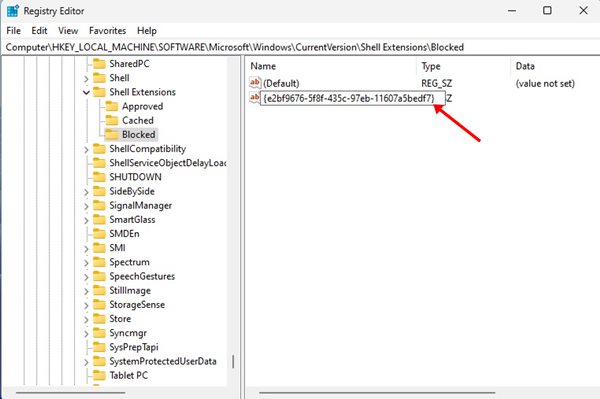Select the Store folder icon
This screenshot has width=600, height=399.
[99, 318]
